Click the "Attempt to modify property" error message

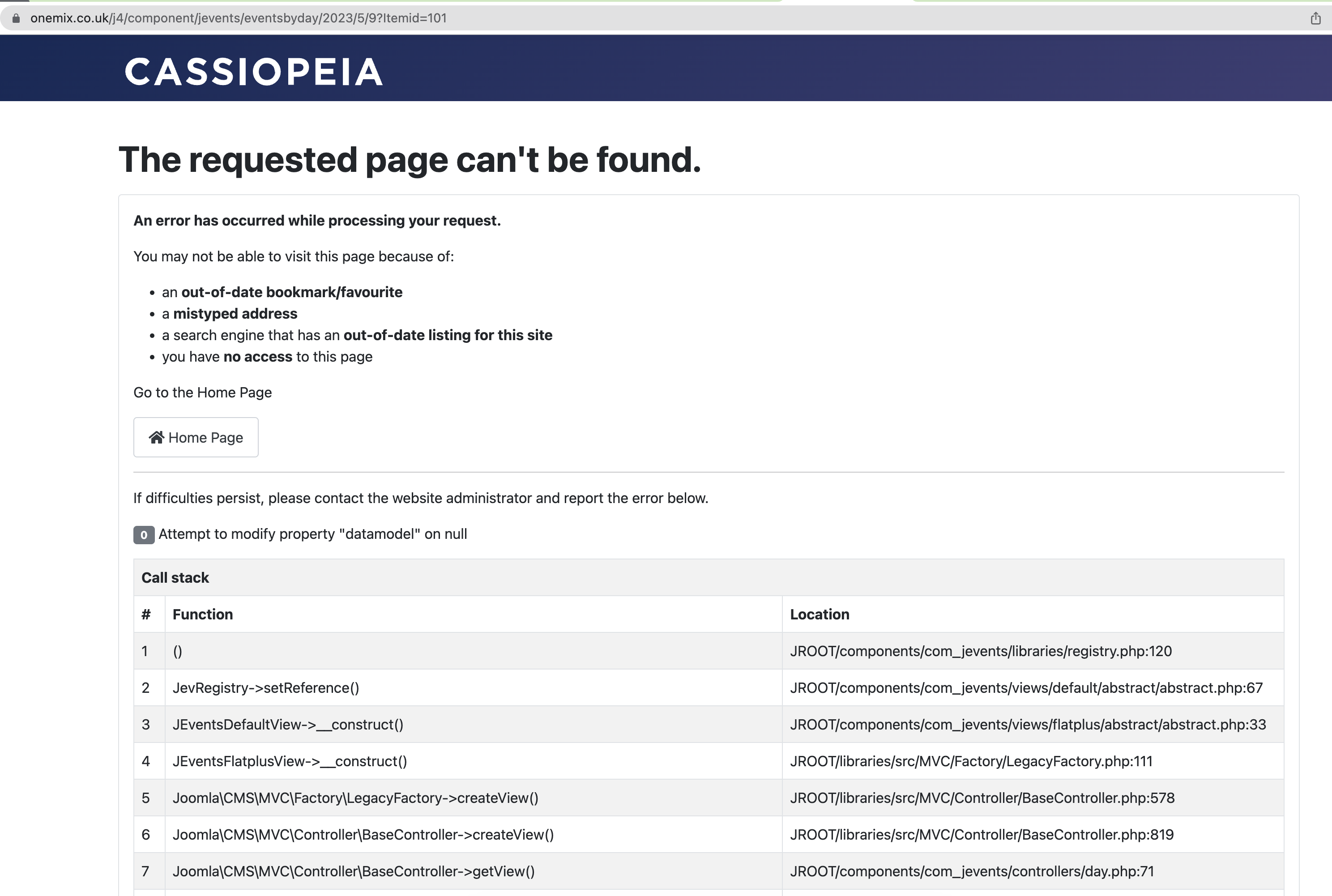click(x=312, y=534)
